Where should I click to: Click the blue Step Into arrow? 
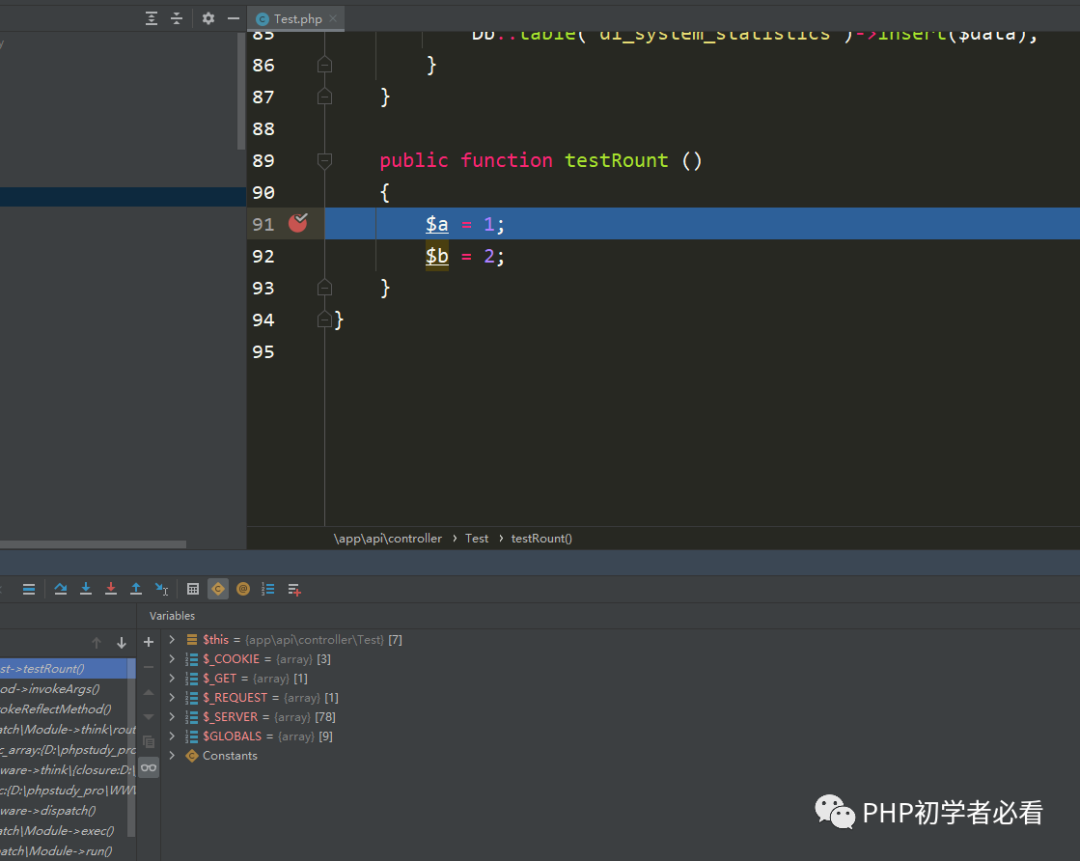[x=86, y=589]
